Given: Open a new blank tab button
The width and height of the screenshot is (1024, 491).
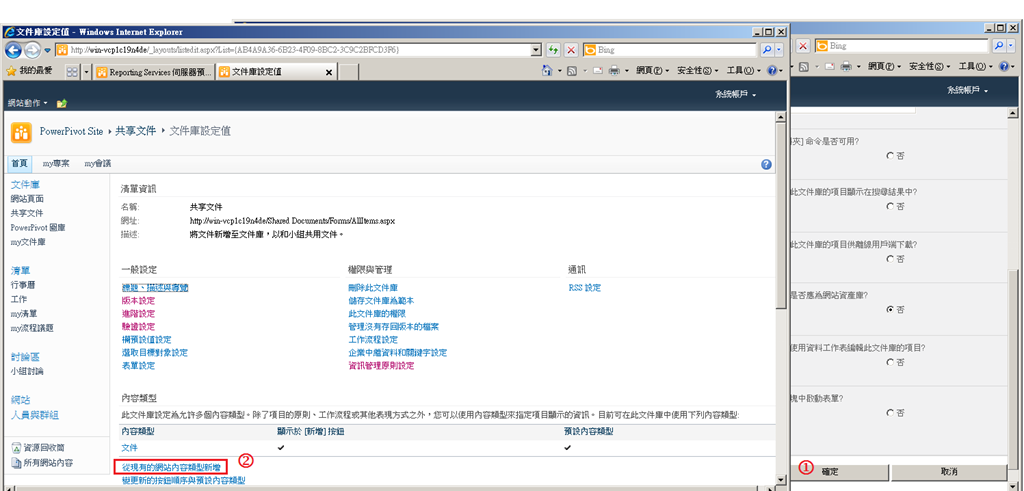Looking at the screenshot, I should click(x=349, y=72).
